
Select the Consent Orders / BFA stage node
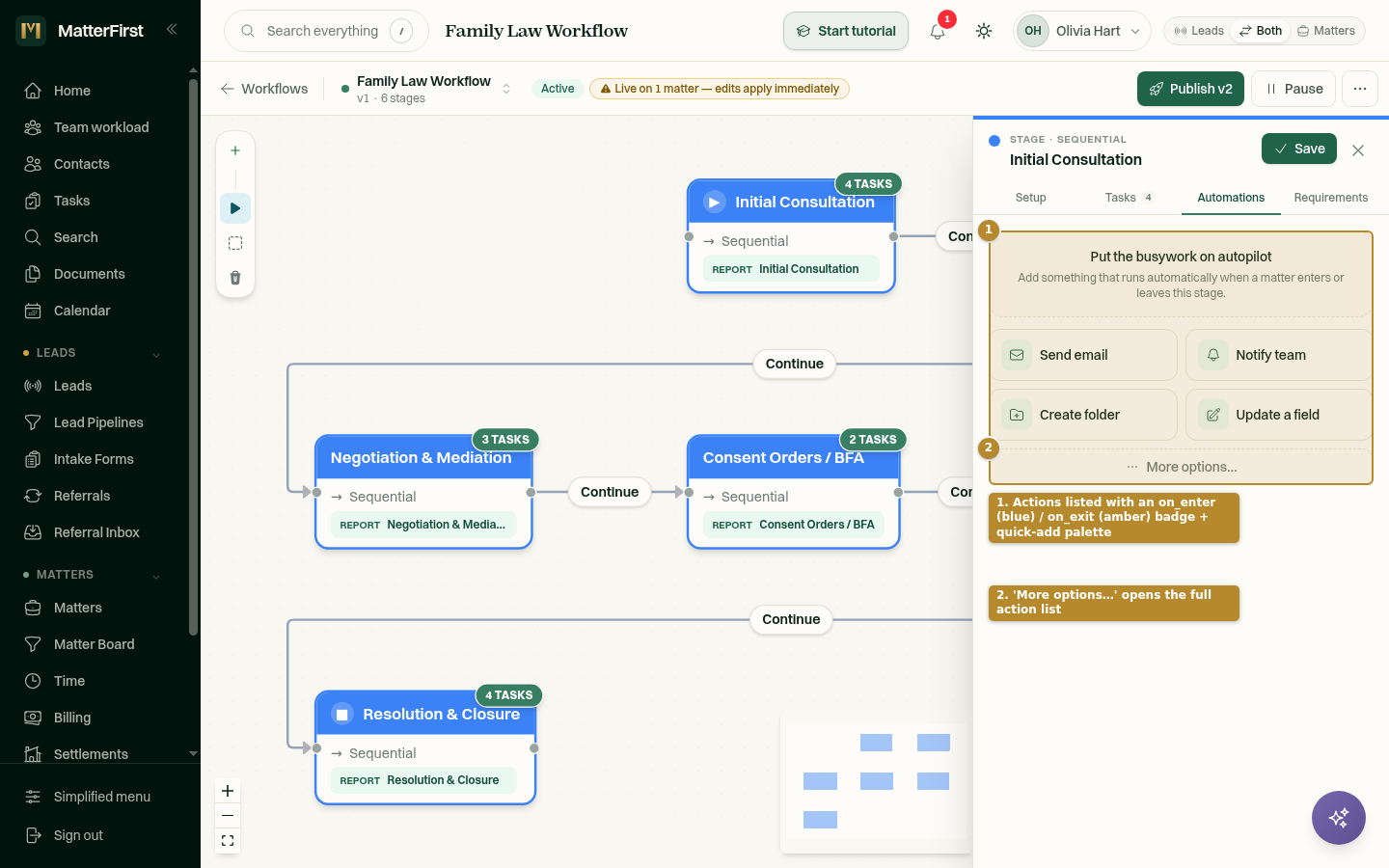tap(793, 492)
